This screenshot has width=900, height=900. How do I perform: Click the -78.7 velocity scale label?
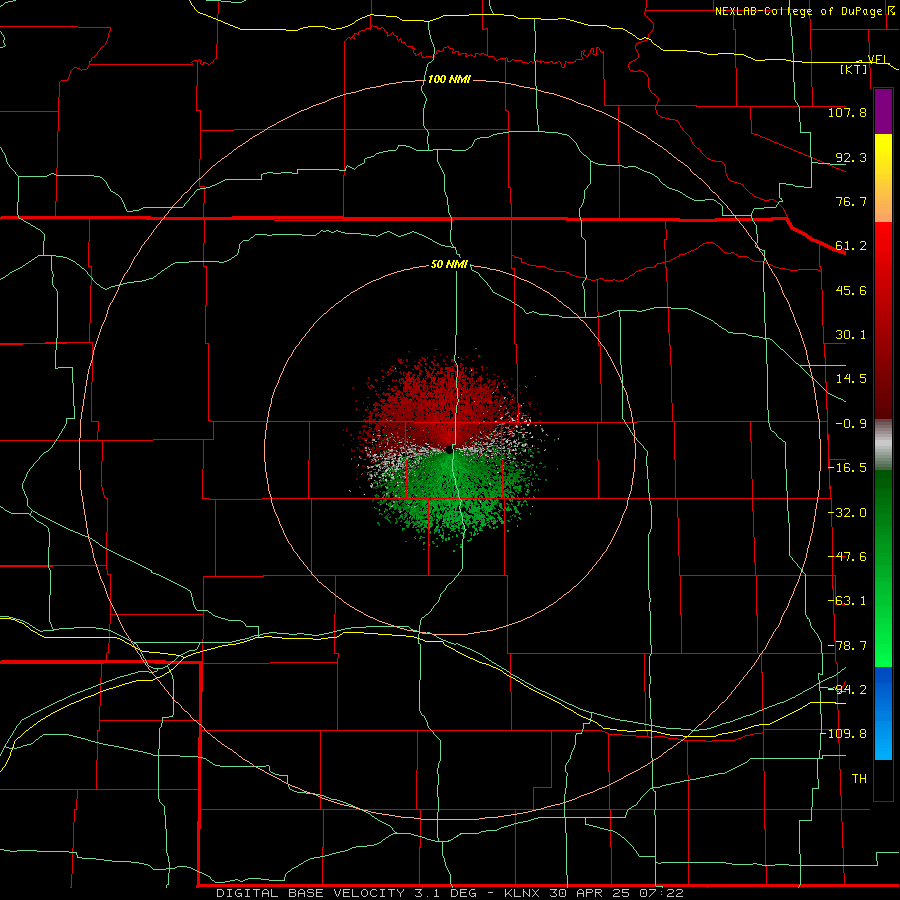pyautogui.click(x=847, y=646)
